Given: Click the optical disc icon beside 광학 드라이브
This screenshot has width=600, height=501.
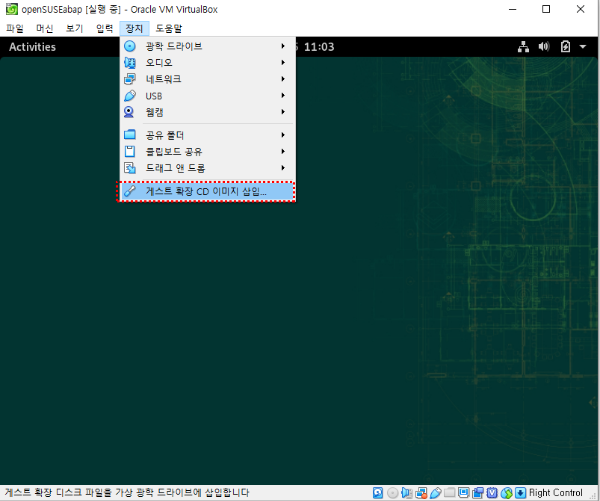Looking at the screenshot, I should (130, 46).
